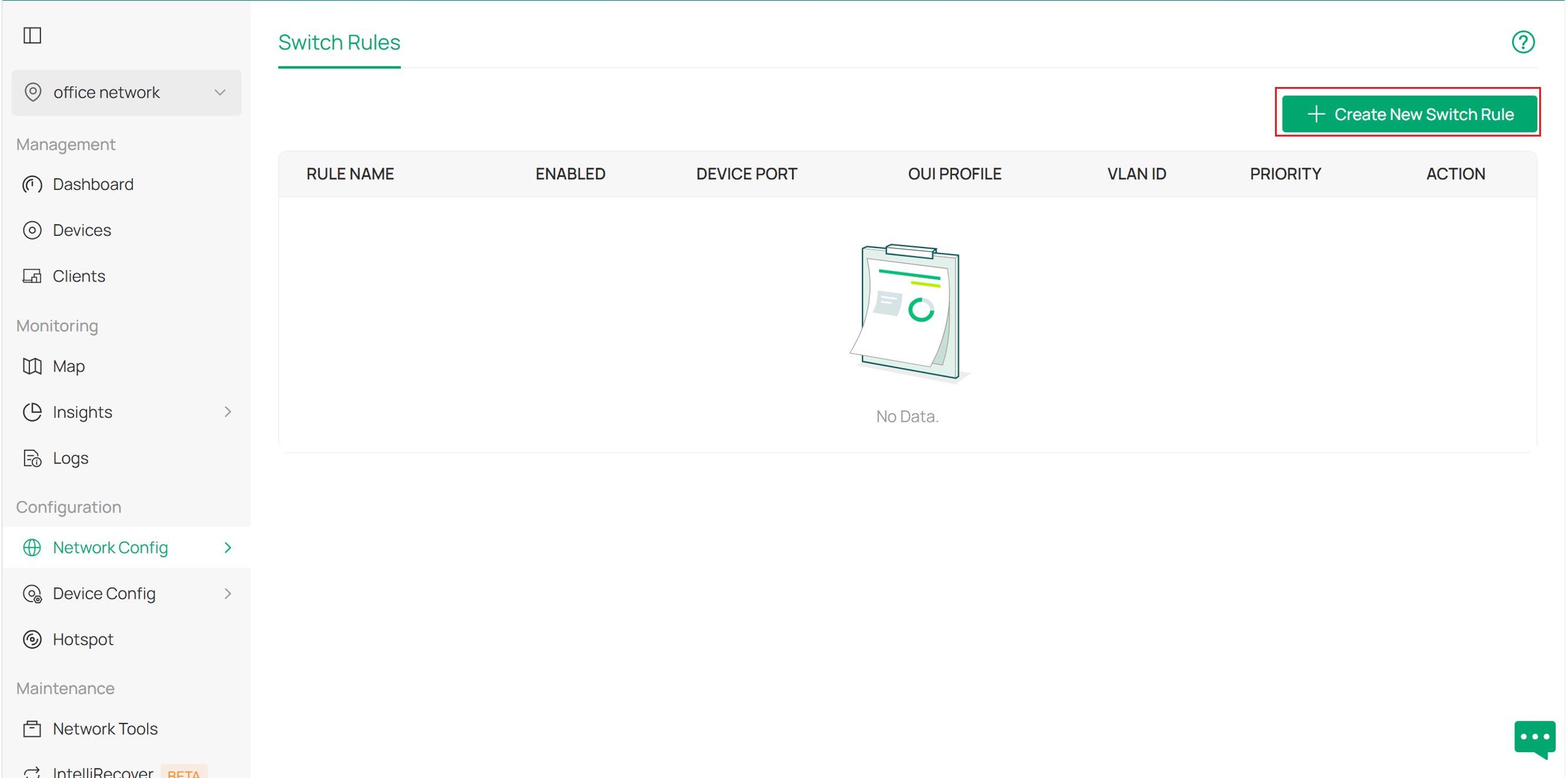Click the Configuration section label
This screenshot has height=778, width=1568.
(69, 507)
